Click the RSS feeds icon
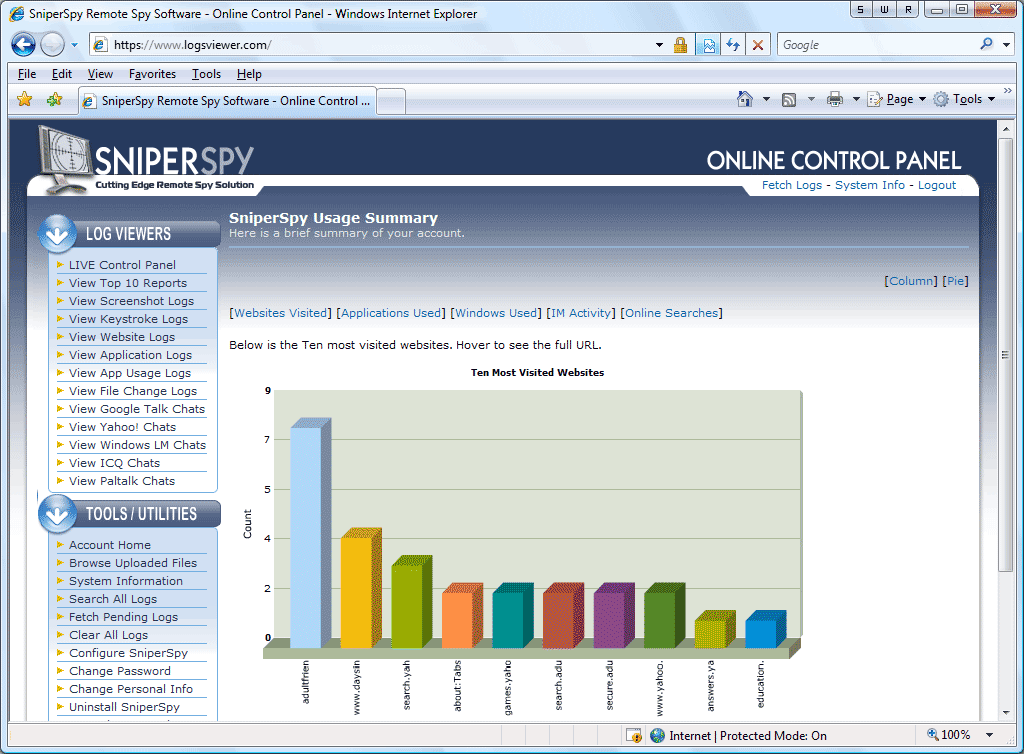1024x754 pixels. pos(789,99)
